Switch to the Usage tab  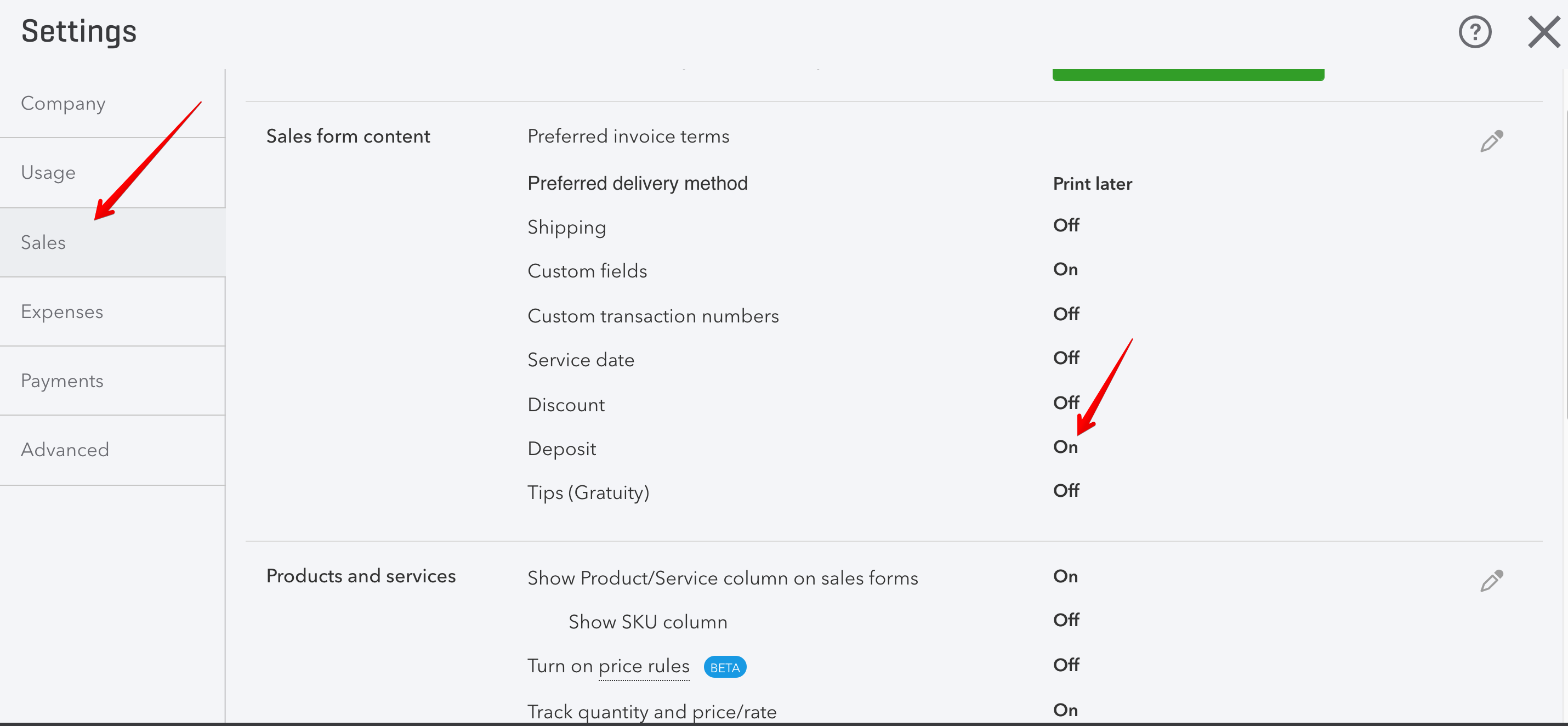112,173
